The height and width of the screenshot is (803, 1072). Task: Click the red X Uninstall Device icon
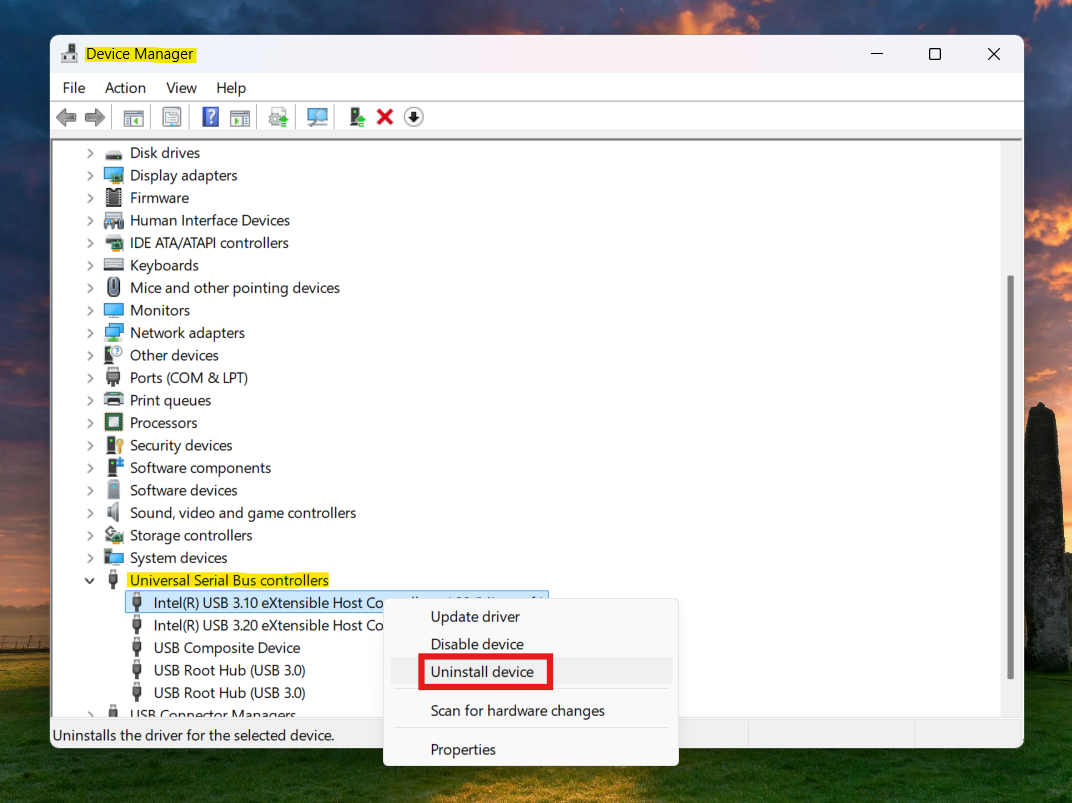tap(385, 117)
